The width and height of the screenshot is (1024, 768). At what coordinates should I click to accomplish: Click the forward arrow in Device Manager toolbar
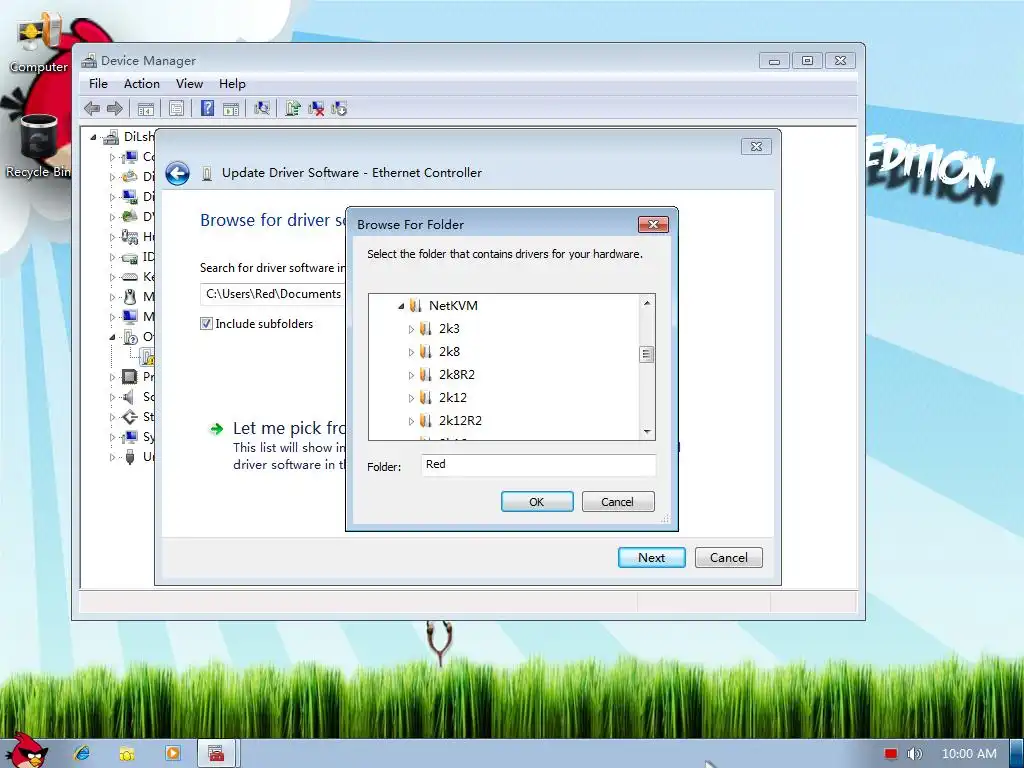(114, 108)
